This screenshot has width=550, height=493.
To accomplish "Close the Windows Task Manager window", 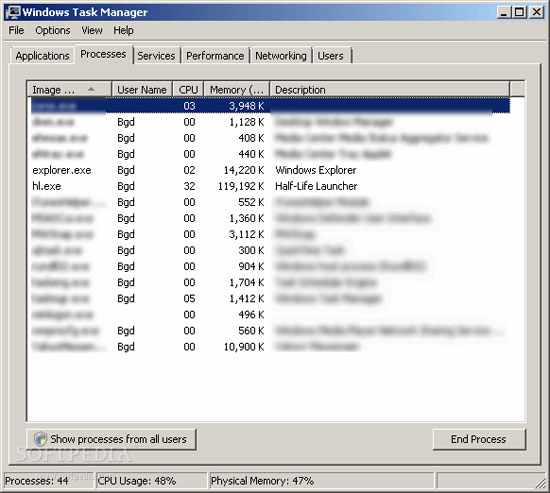I will click(x=537, y=12).
